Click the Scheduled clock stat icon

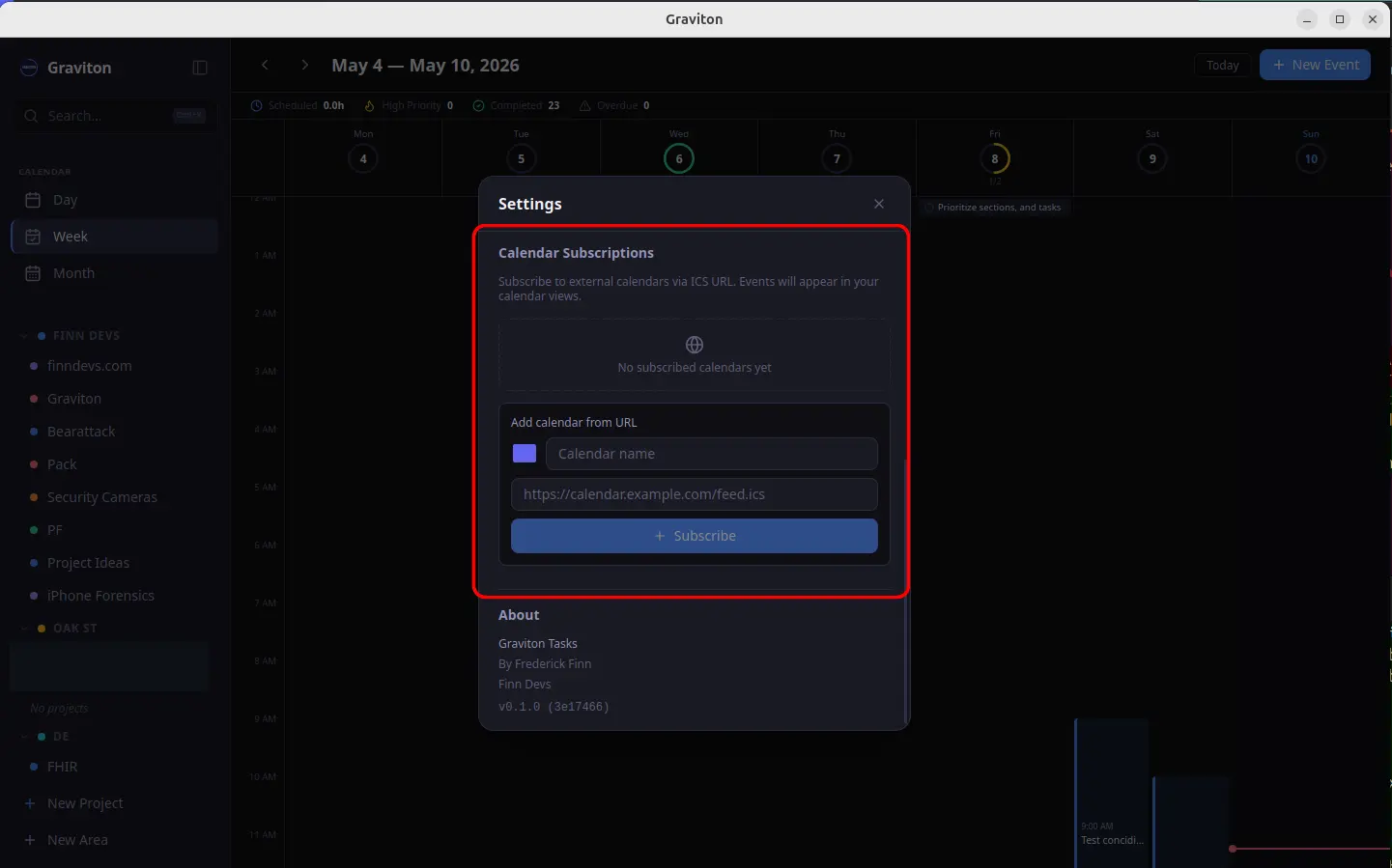point(256,105)
